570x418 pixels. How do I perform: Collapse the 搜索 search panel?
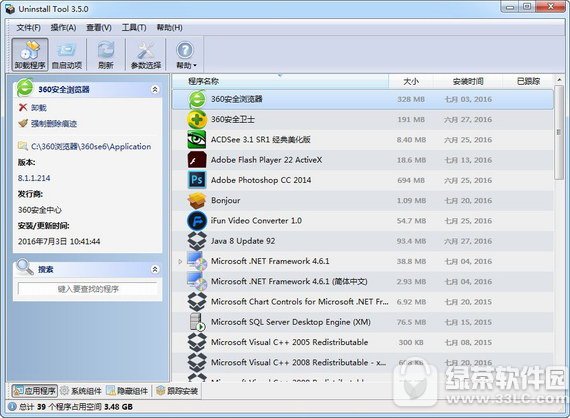click(155, 269)
